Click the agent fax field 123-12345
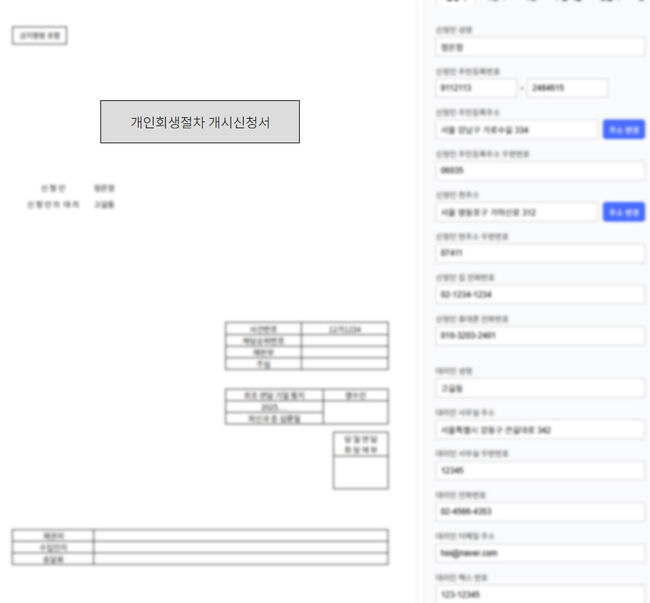The height and width of the screenshot is (603, 650). [540, 594]
